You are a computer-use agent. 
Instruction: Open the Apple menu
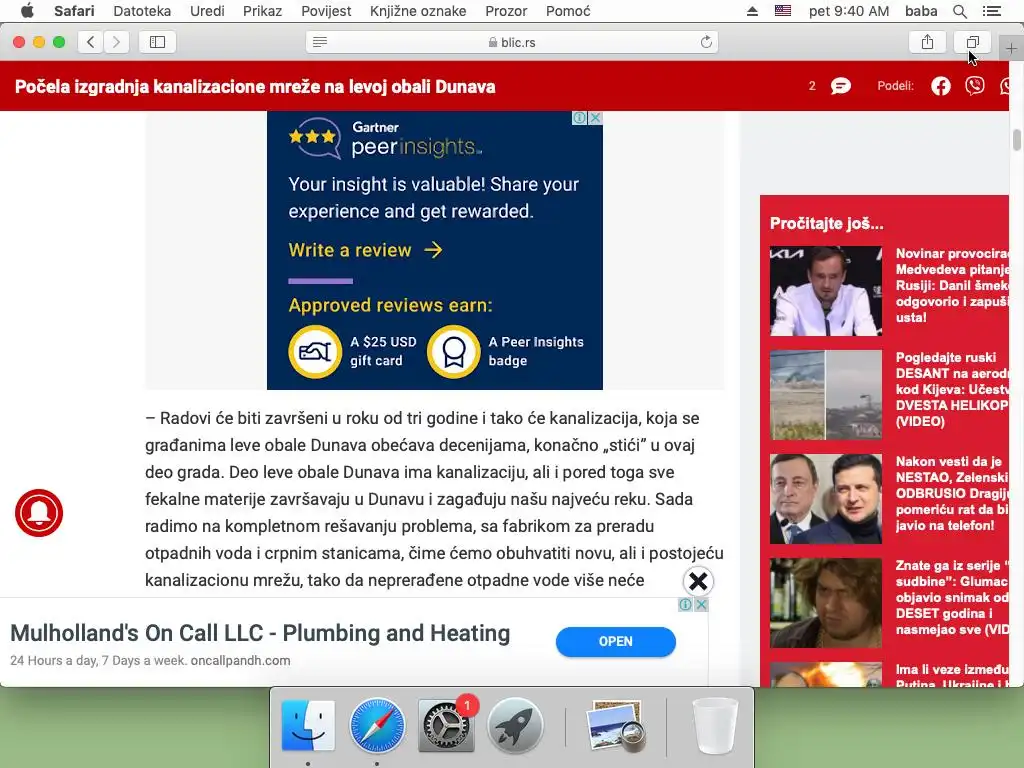tap(27, 11)
